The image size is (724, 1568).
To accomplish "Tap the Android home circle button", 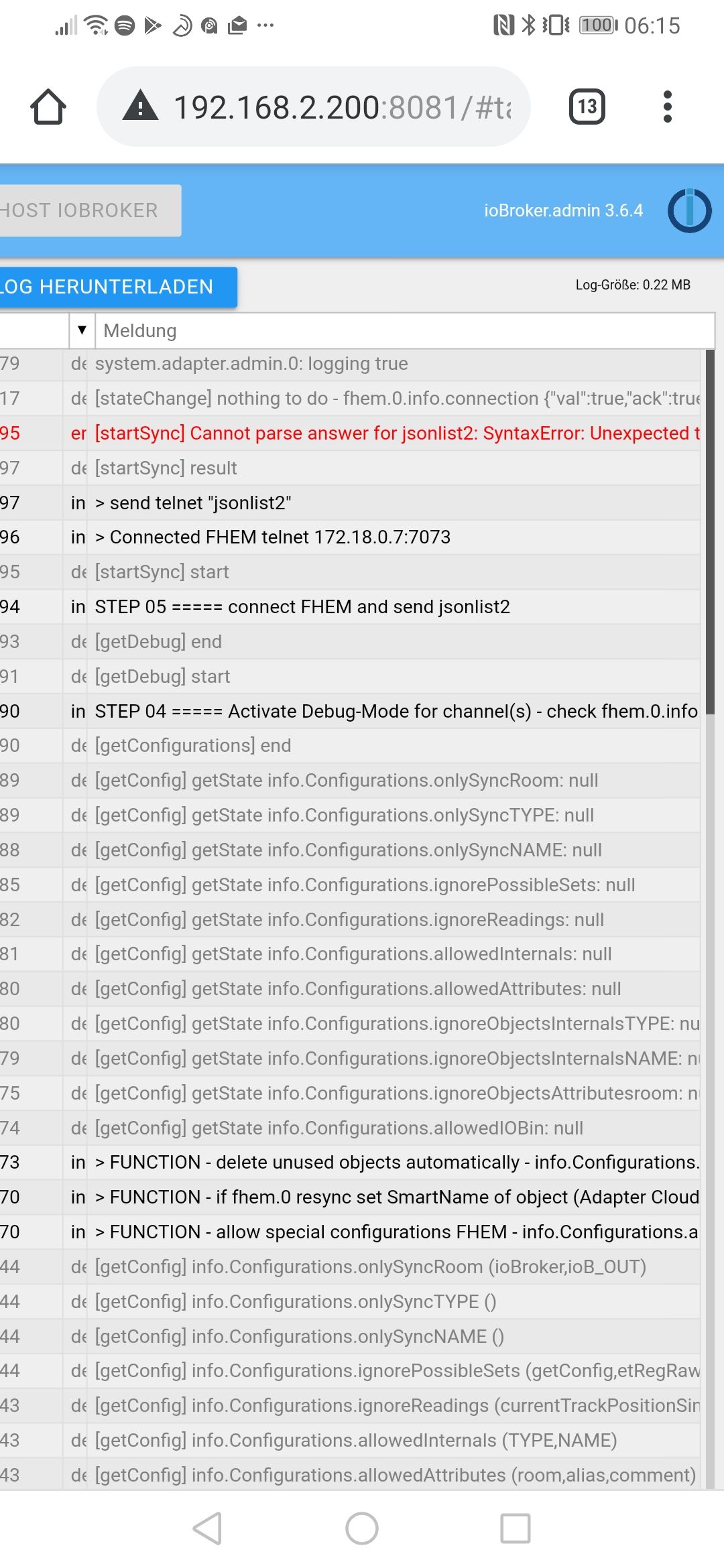I will point(362,1528).
